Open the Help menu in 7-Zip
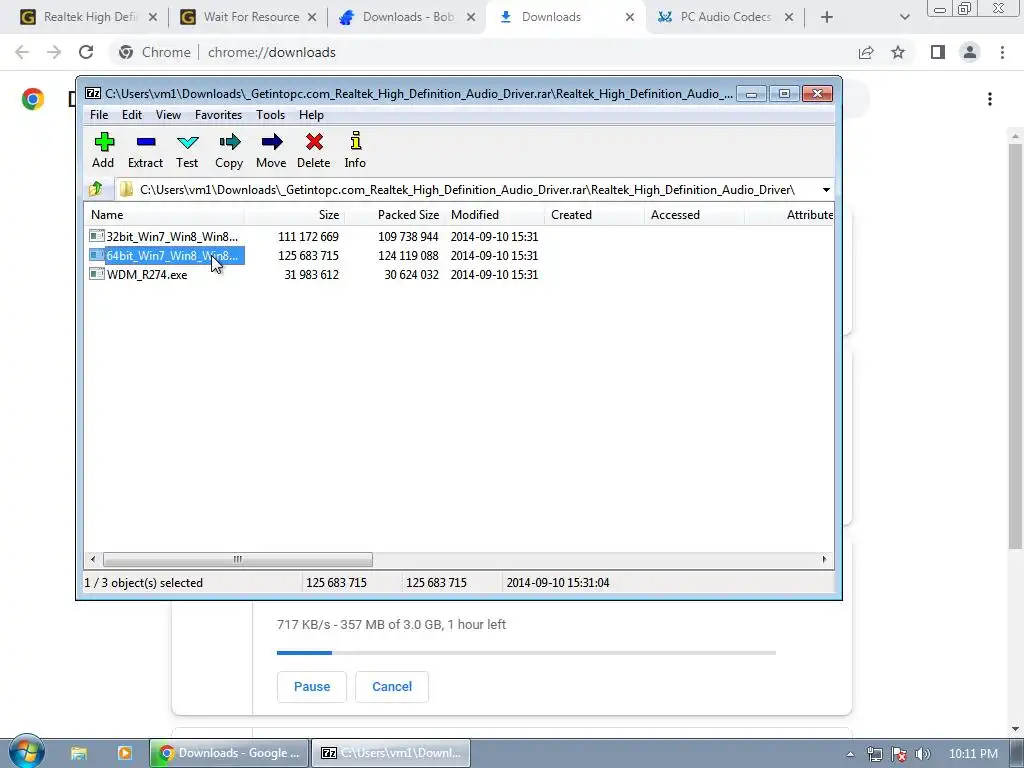Viewport: 1024px width, 768px height. click(x=311, y=115)
